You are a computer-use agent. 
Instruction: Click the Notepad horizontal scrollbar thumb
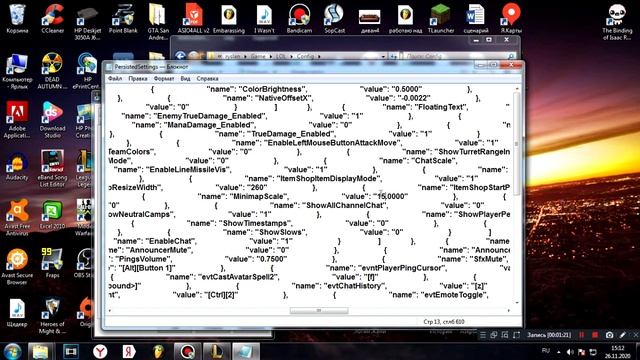click(x=319, y=311)
